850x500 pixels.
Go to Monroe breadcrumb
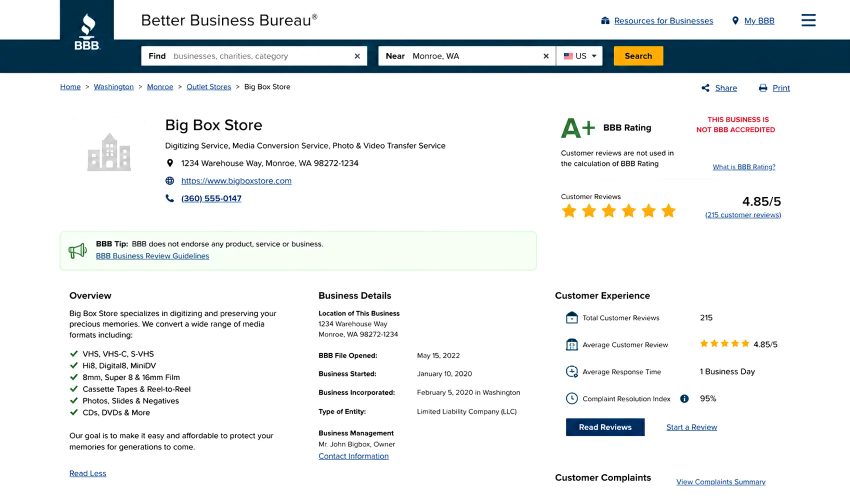click(160, 87)
